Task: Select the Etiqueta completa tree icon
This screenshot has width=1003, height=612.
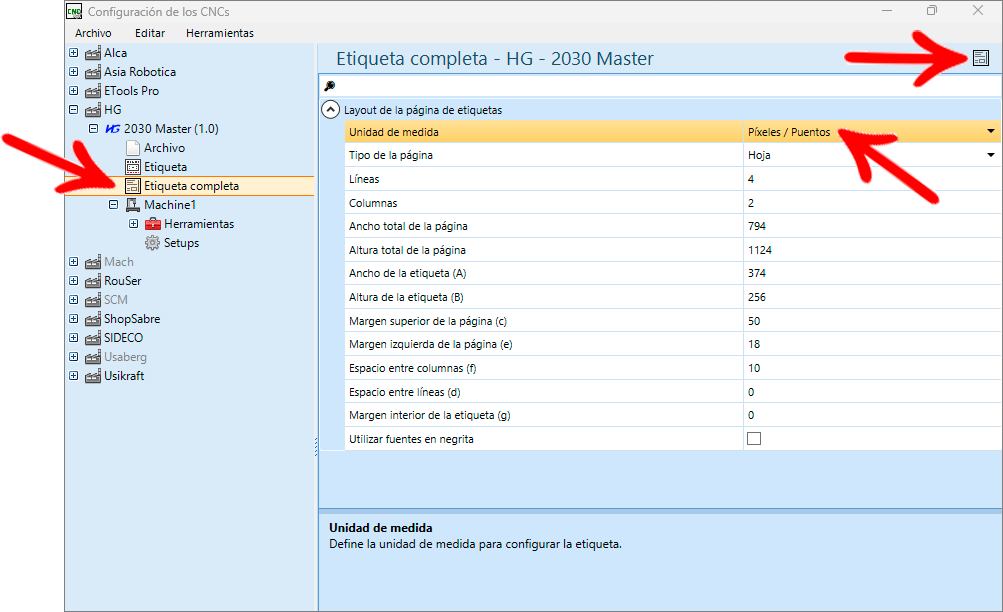Action: click(x=132, y=186)
